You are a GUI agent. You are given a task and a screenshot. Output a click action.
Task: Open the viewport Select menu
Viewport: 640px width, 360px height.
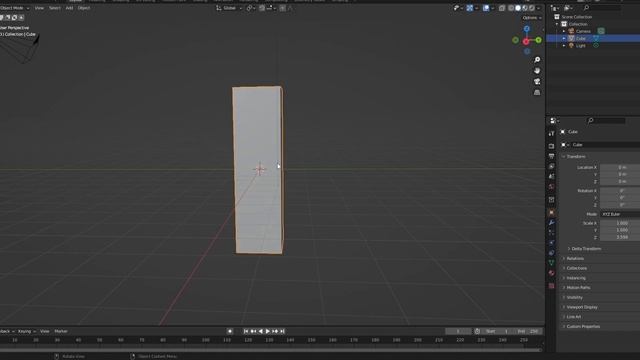tap(55, 8)
